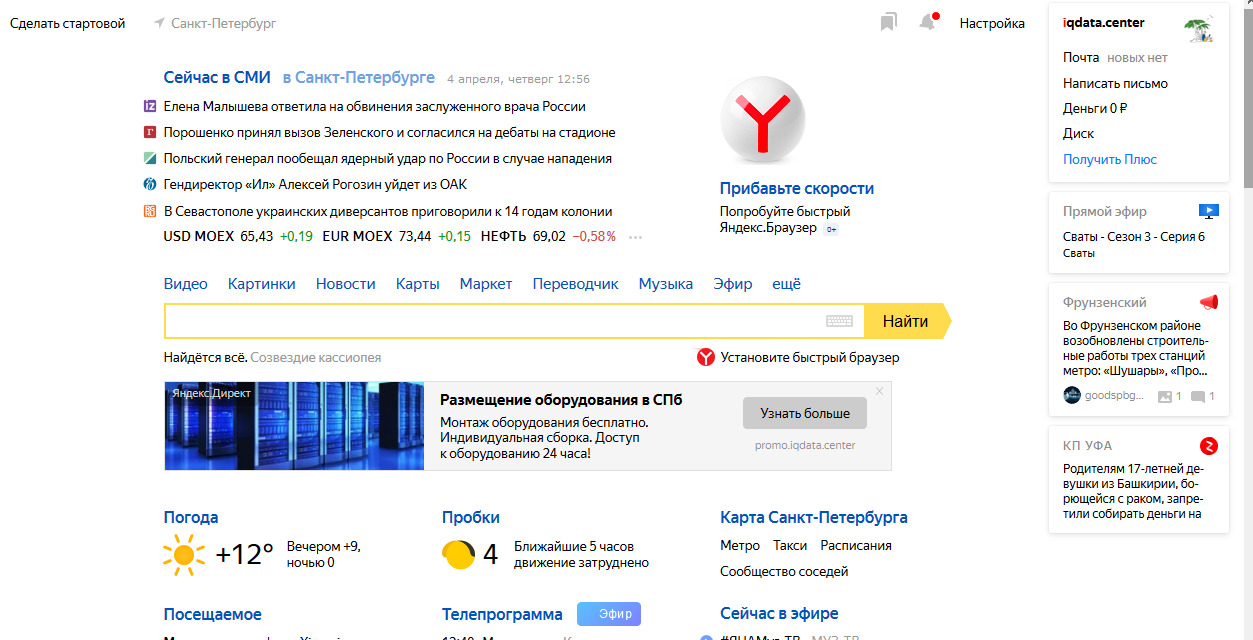Image resolution: width=1253 pixels, height=640 pixels.
Task: Click the source icon beside Гендиректор «Ил» headline
Action: point(150,184)
